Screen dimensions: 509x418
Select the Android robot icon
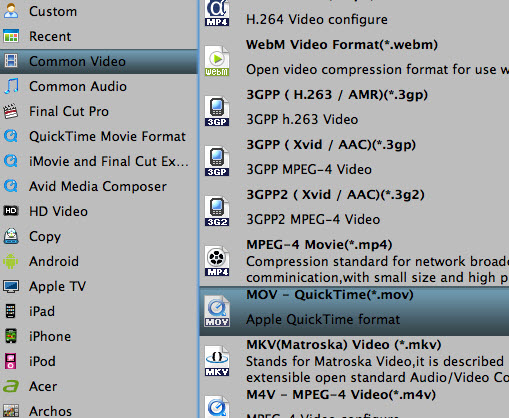tap(11, 261)
